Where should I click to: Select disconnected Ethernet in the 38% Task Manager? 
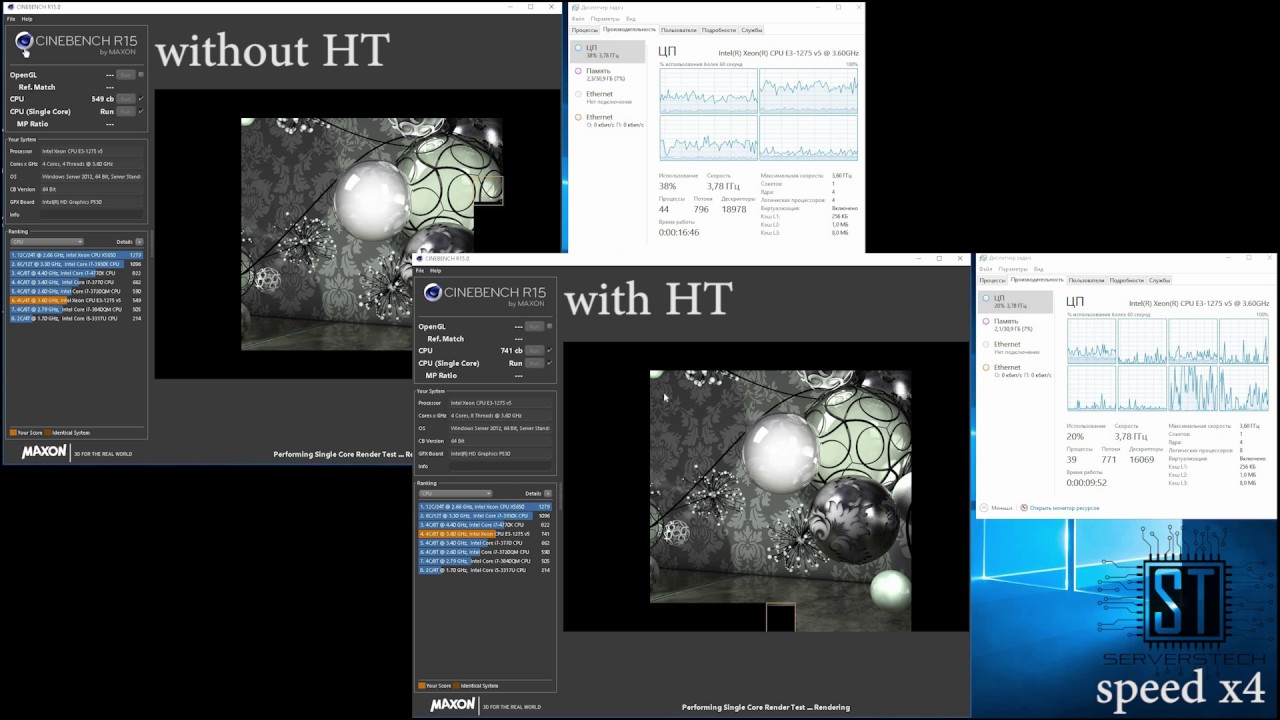pyautogui.click(x=607, y=97)
